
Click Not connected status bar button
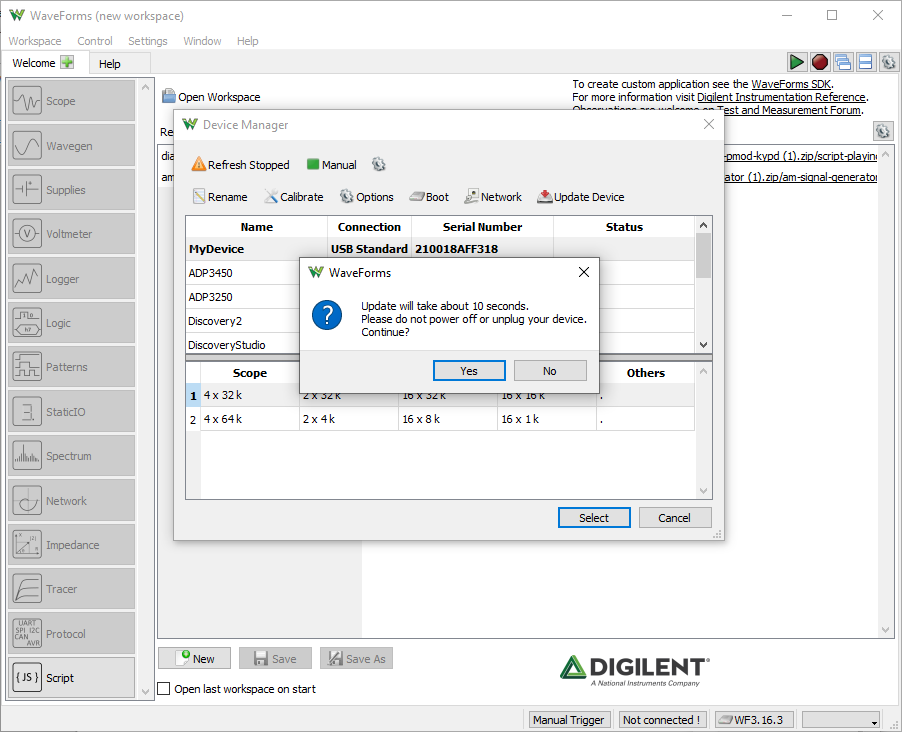(662, 720)
